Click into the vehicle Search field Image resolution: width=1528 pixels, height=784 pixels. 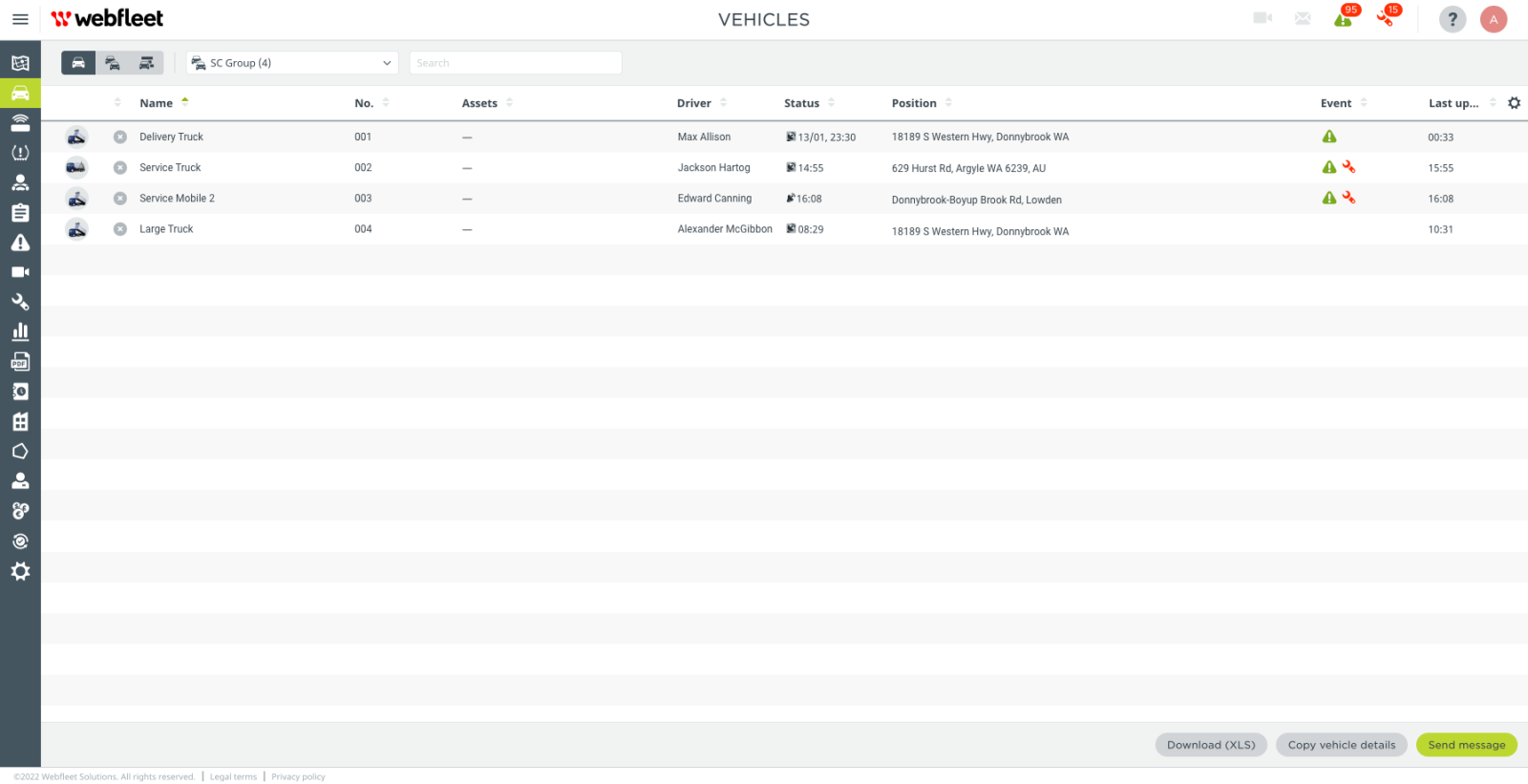[516, 63]
